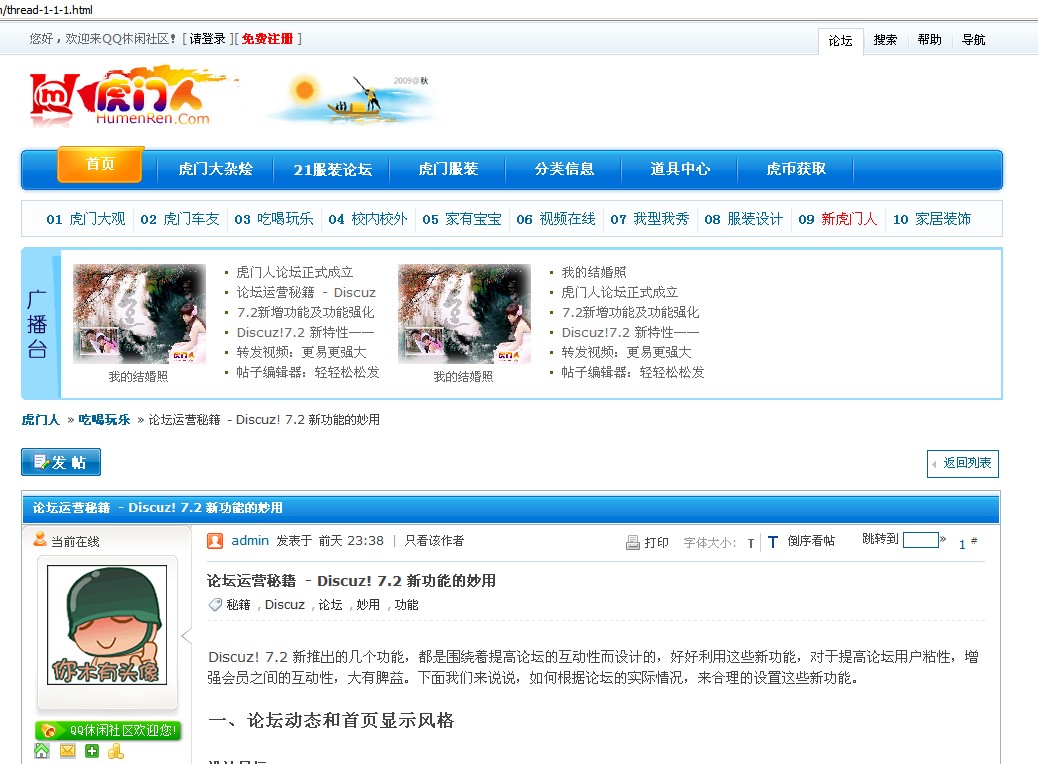The width and height of the screenshot is (1038, 764).
Task: Click the house icon below the avatar
Action: pos(42,751)
